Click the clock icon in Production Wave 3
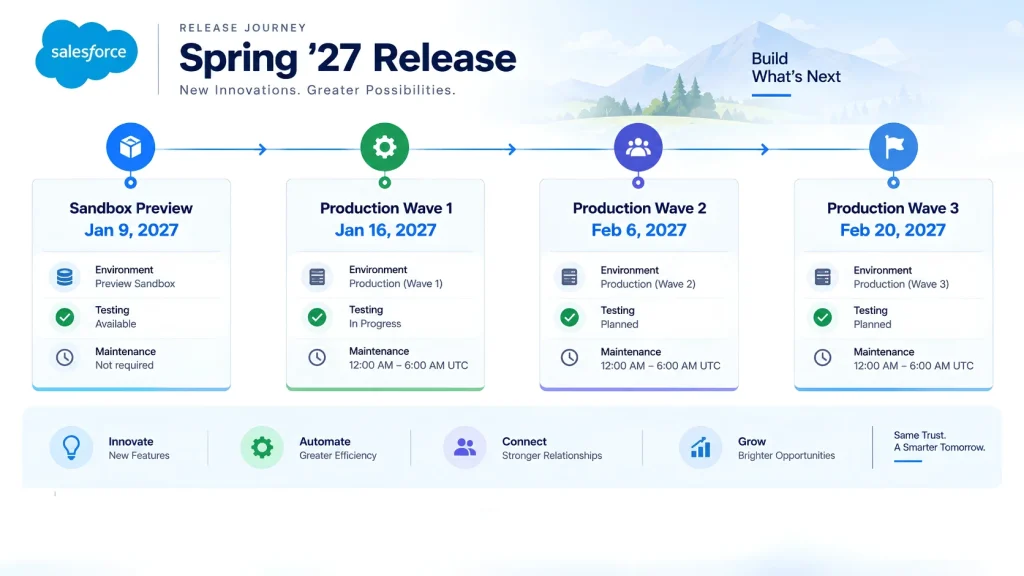The width and height of the screenshot is (1024, 576). [x=823, y=357]
